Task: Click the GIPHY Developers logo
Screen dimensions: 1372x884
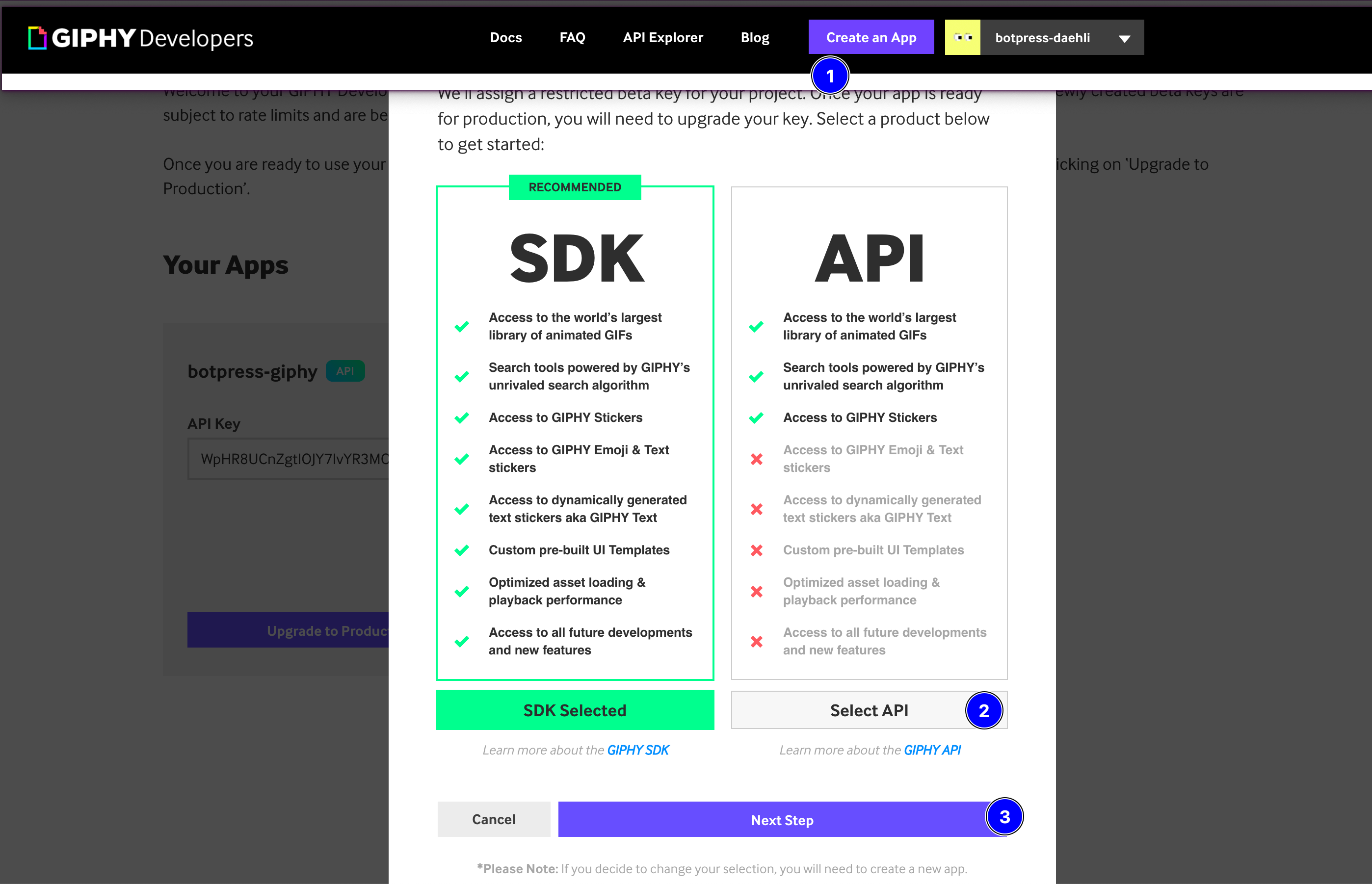Action: pos(140,38)
